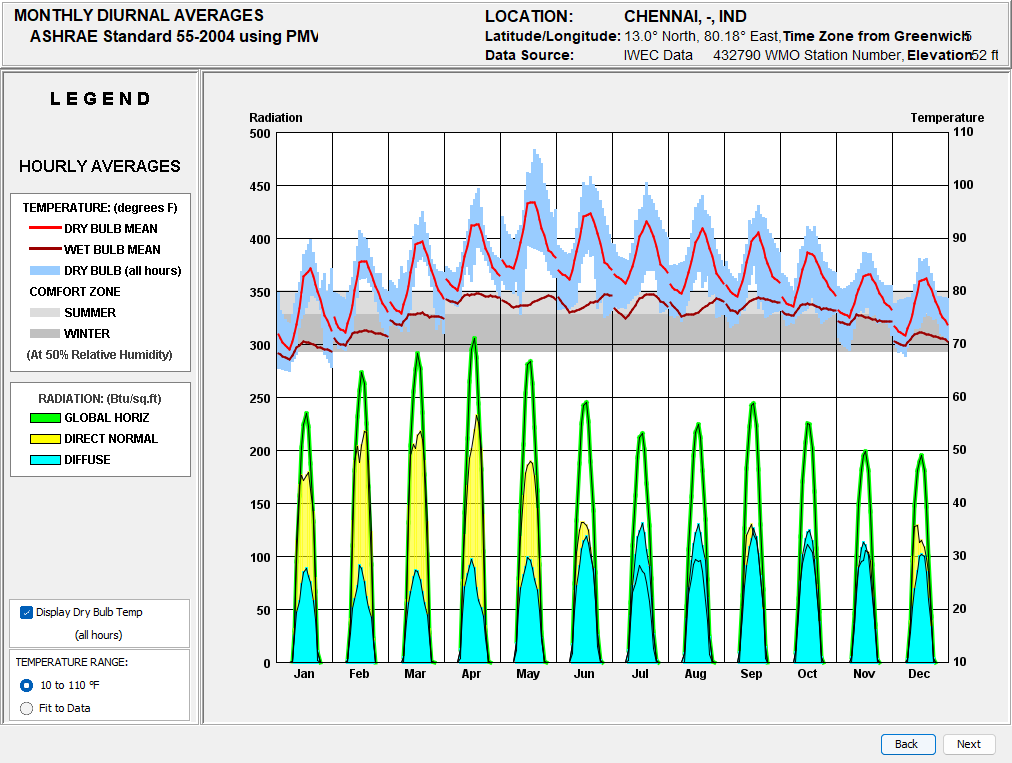Click the Apr month label

471,674
